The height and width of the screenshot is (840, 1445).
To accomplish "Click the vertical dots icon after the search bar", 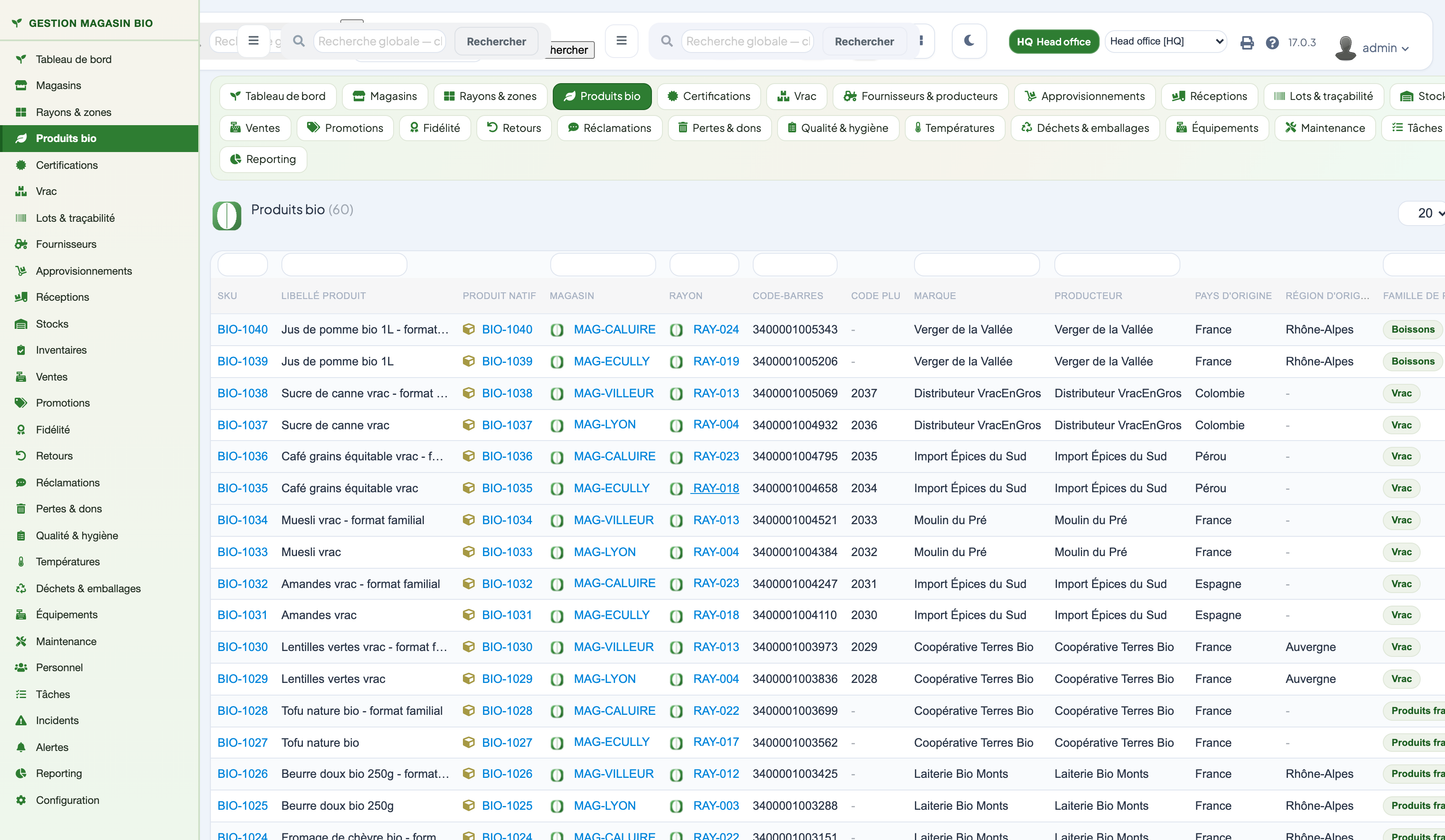I will click(921, 41).
